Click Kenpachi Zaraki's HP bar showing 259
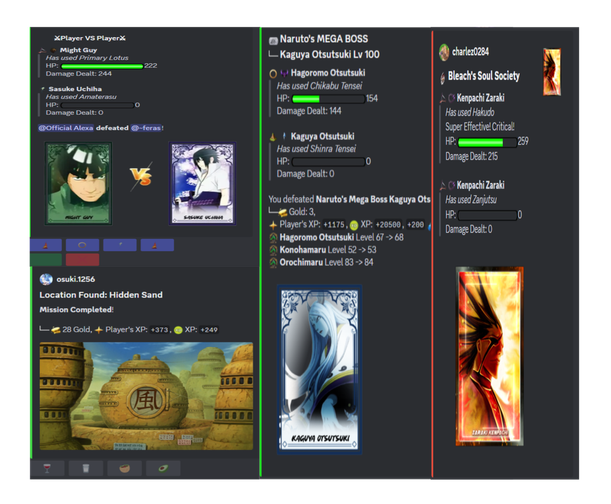Viewport: 611px width, 504px height. tap(487, 142)
